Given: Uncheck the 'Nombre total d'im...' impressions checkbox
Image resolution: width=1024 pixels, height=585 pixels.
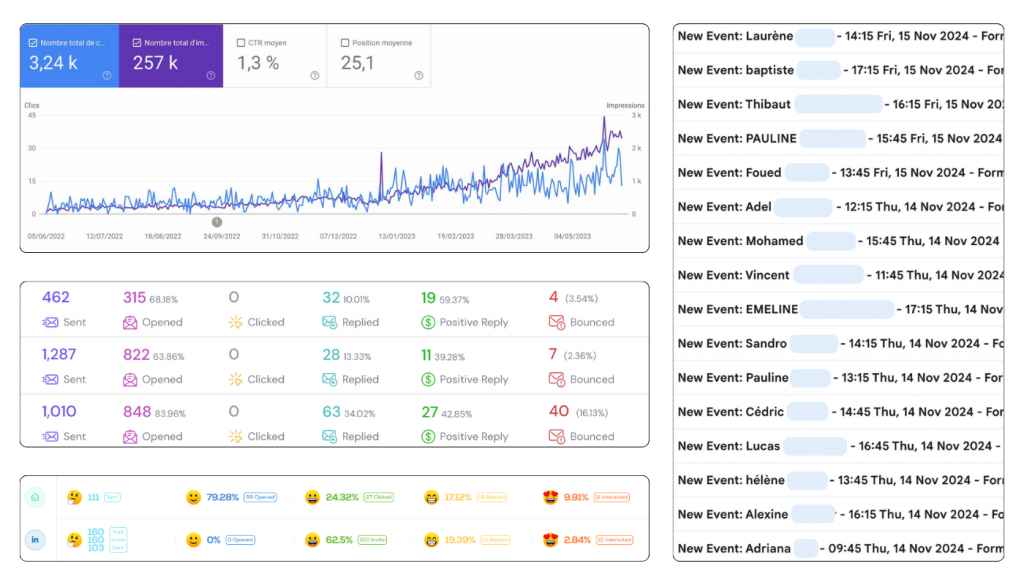Looking at the screenshot, I should pos(137,43).
